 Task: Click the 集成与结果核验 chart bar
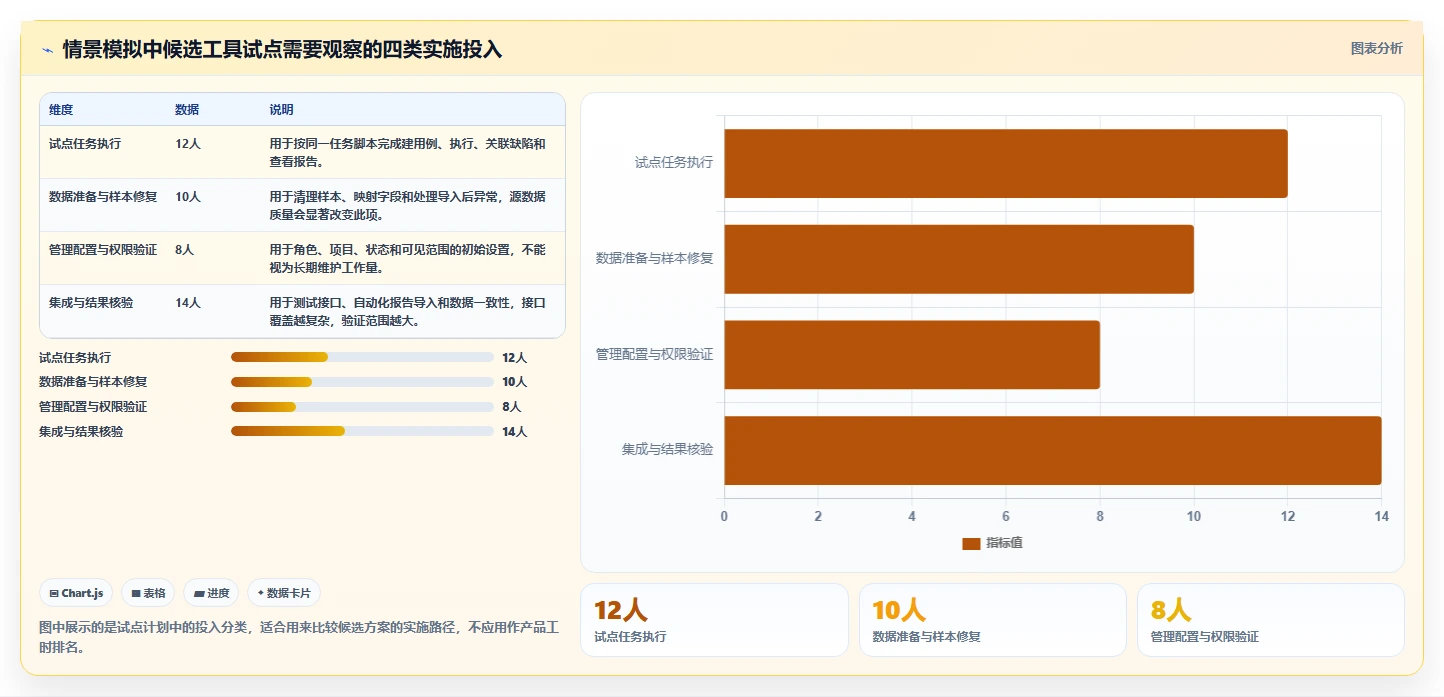pos(1053,450)
